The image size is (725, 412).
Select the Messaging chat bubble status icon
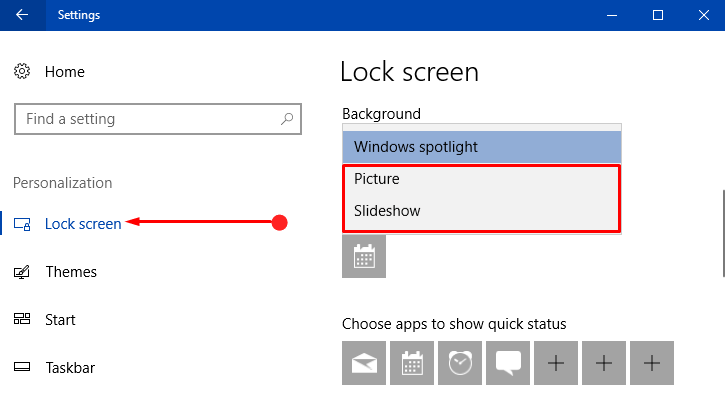(508, 363)
